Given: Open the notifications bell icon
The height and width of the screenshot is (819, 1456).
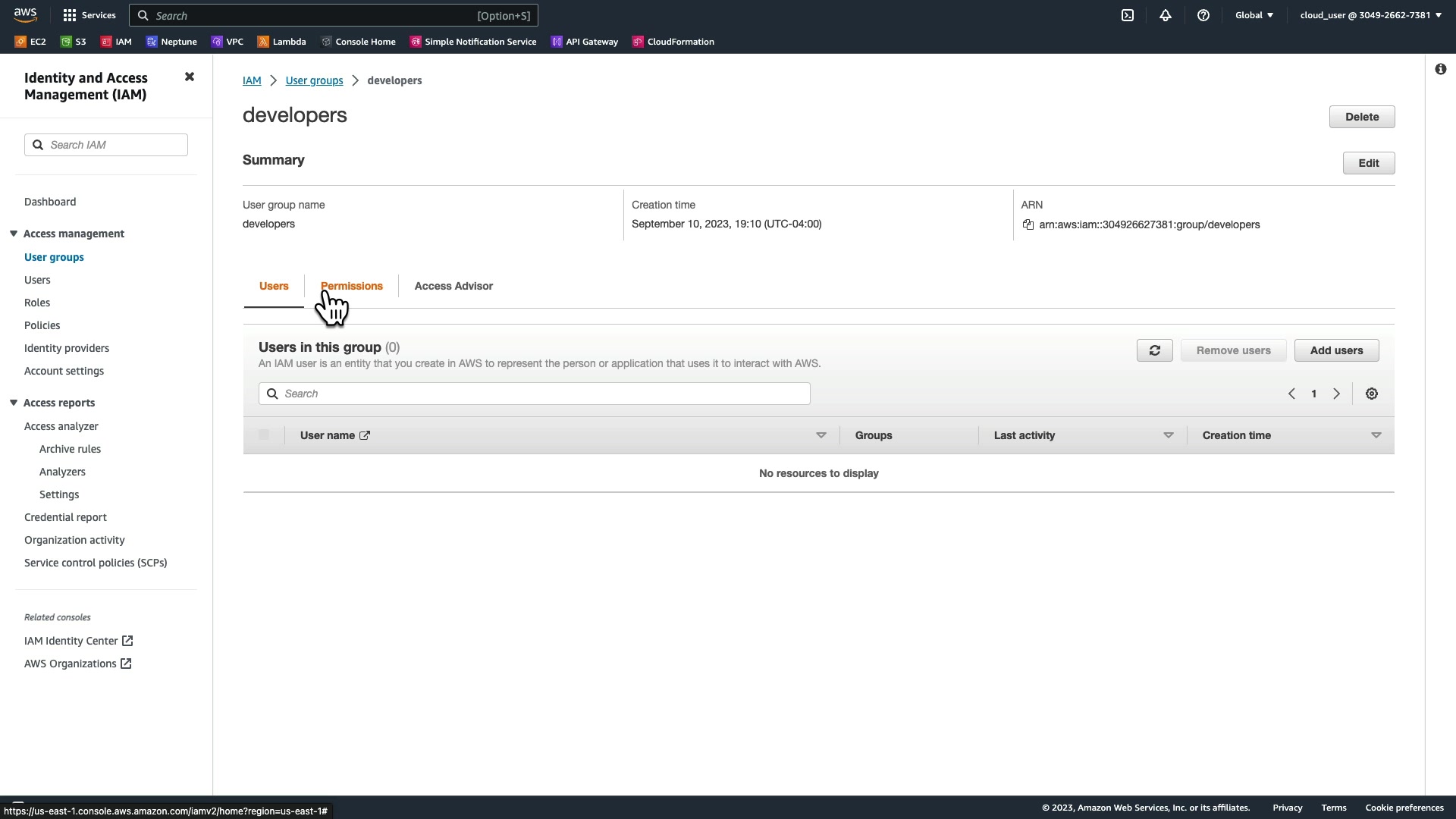Looking at the screenshot, I should click(1166, 15).
